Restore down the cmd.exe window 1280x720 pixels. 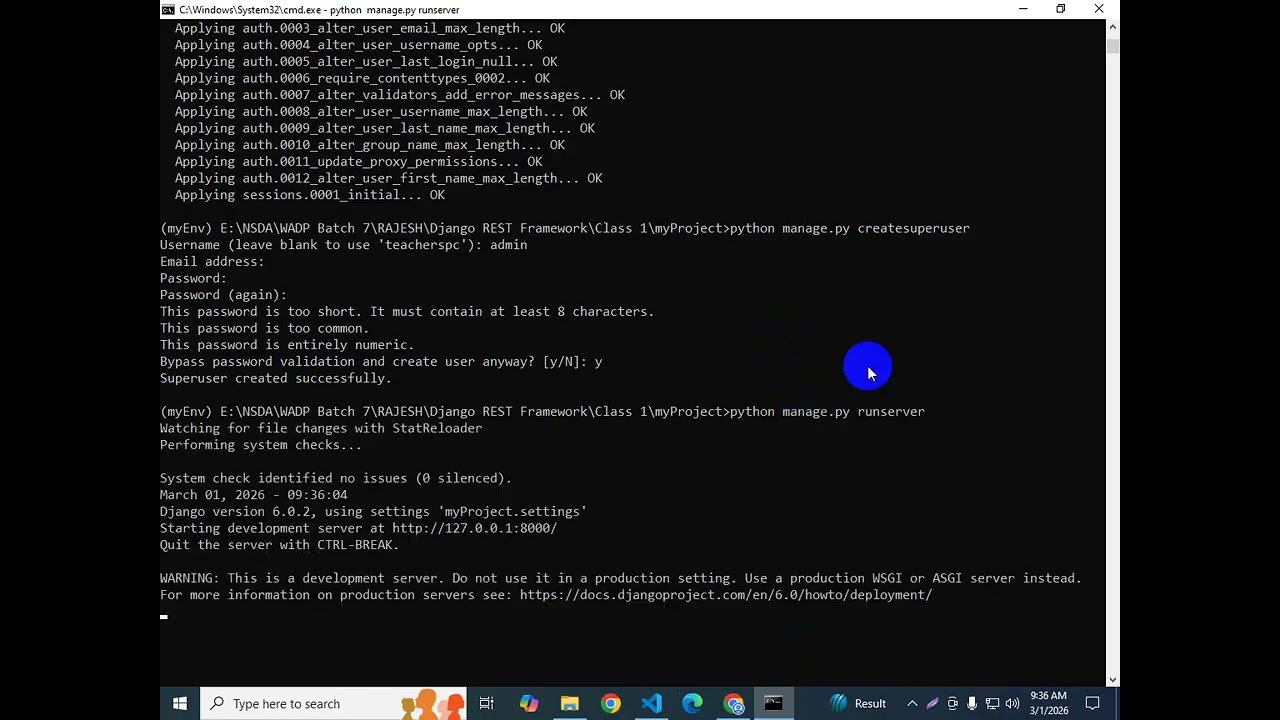point(1061,9)
